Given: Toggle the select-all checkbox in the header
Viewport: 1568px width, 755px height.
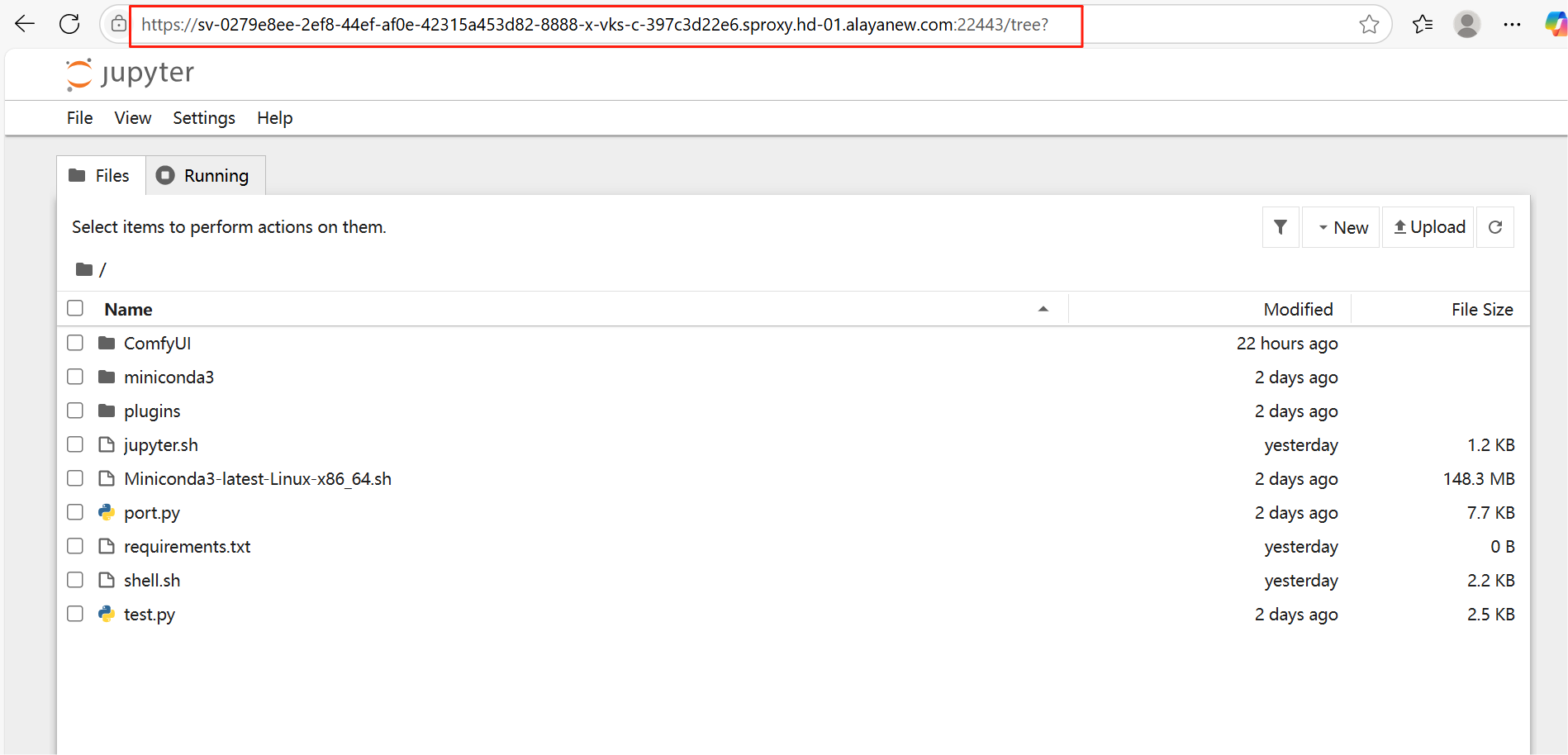Looking at the screenshot, I should [75, 308].
